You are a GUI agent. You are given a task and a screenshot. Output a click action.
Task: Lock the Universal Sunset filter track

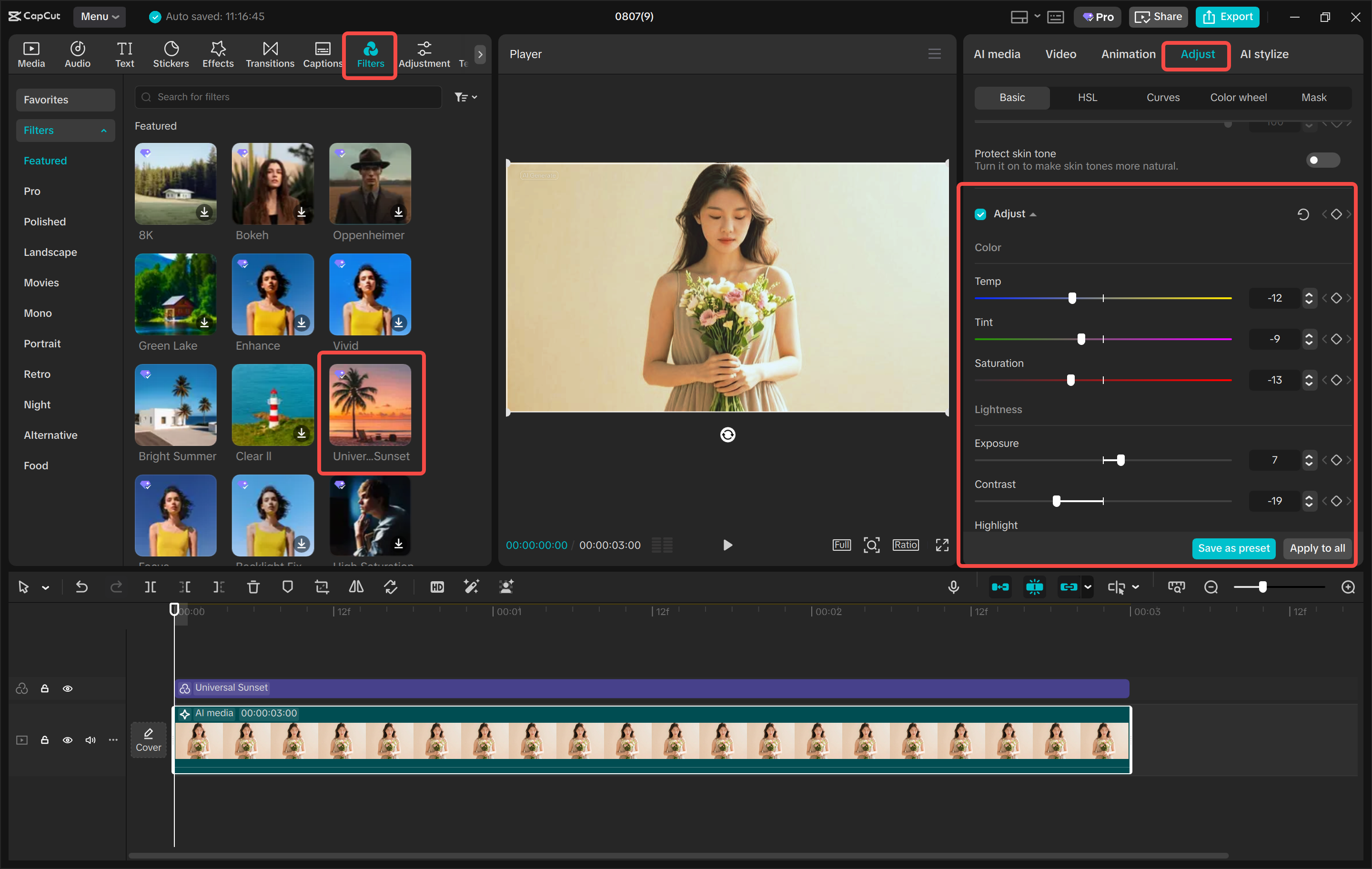tap(44, 688)
